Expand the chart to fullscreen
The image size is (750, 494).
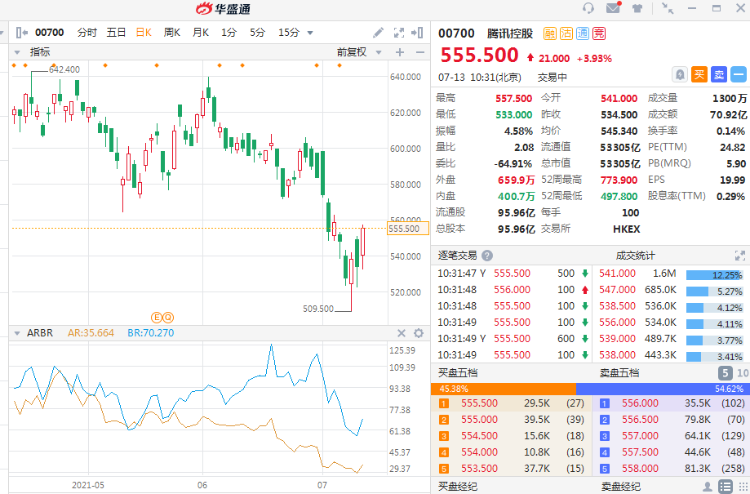(398, 33)
